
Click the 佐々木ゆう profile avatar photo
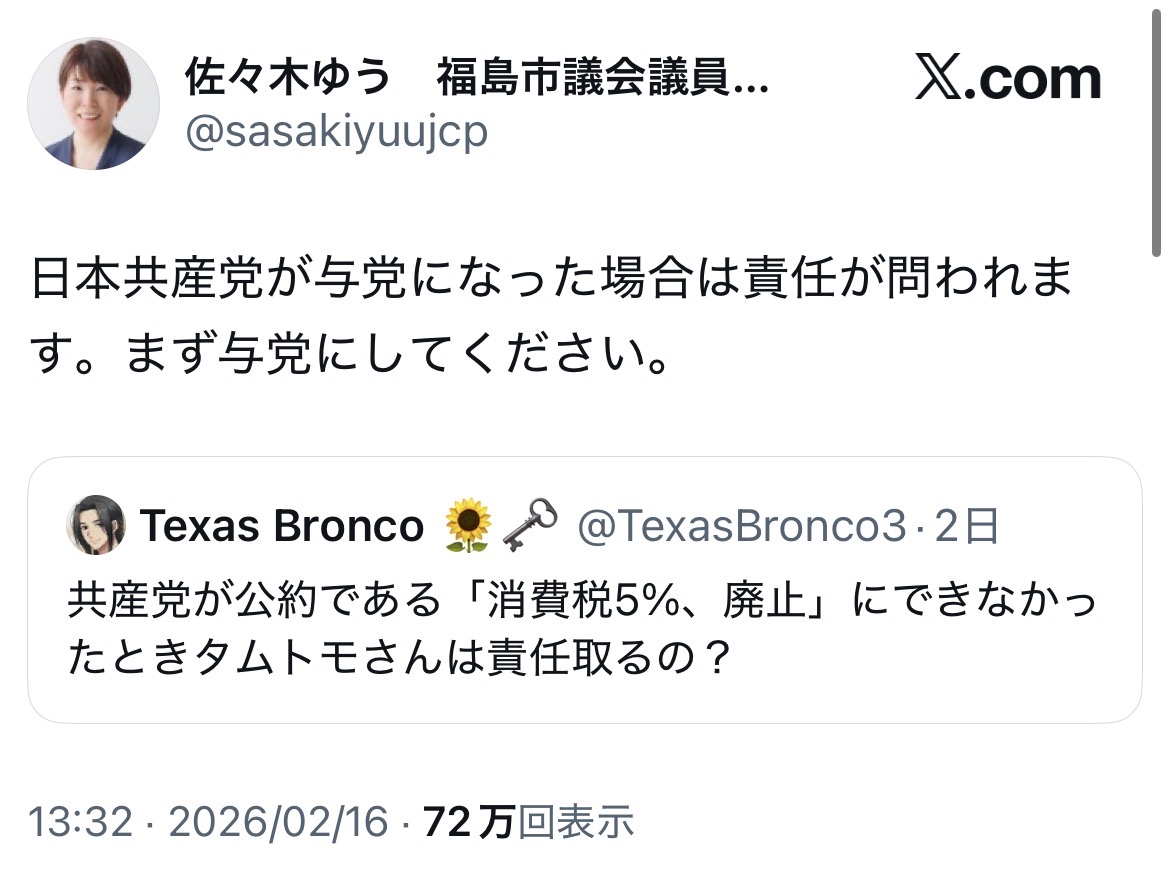(92, 104)
